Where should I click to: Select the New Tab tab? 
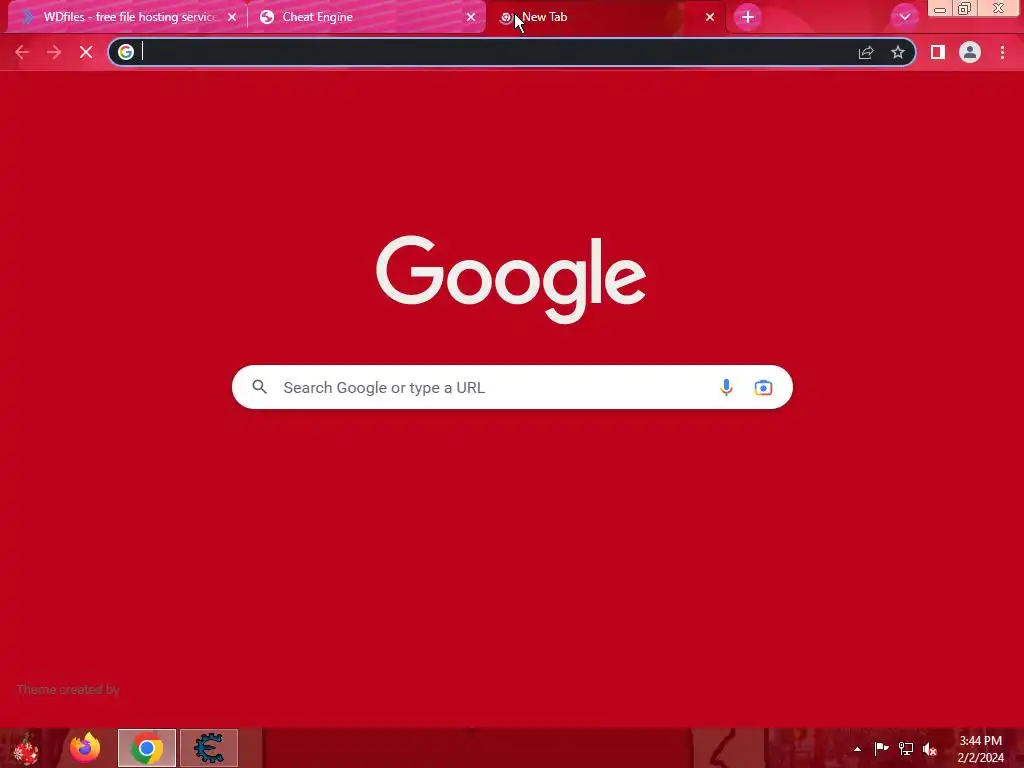click(x=605, y=17)
